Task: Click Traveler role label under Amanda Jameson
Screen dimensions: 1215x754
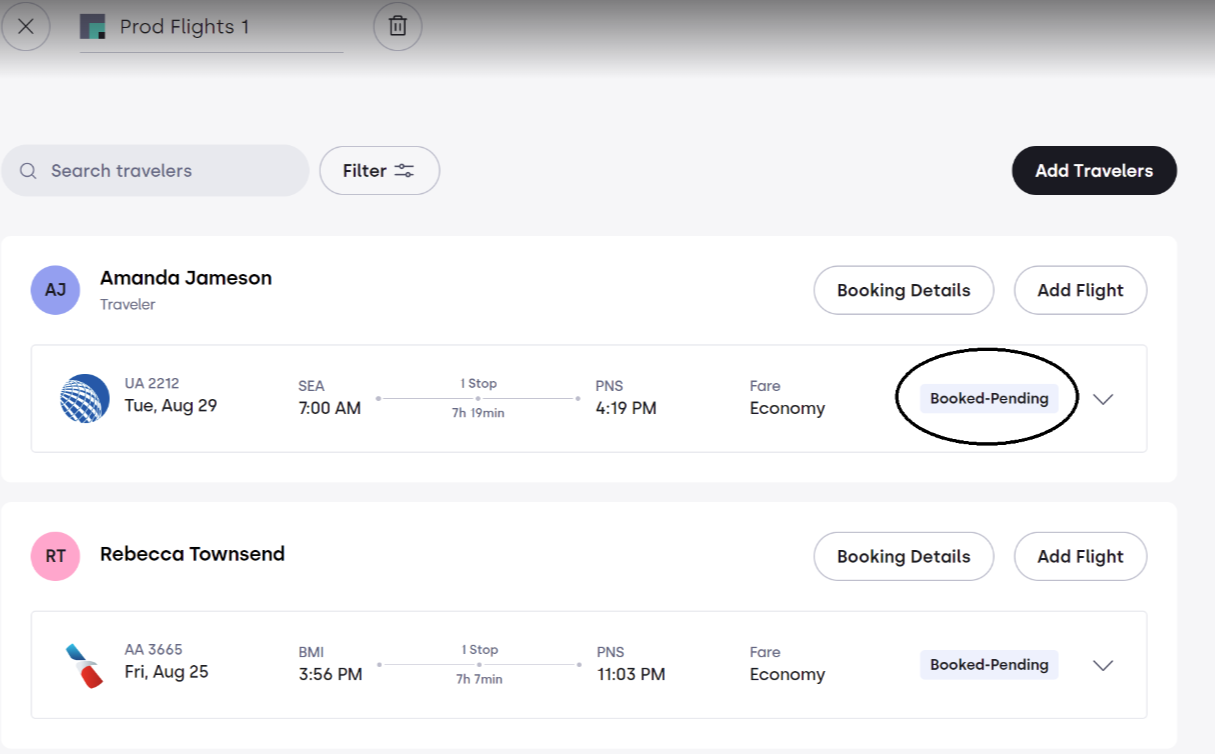Action: point(127,304)
